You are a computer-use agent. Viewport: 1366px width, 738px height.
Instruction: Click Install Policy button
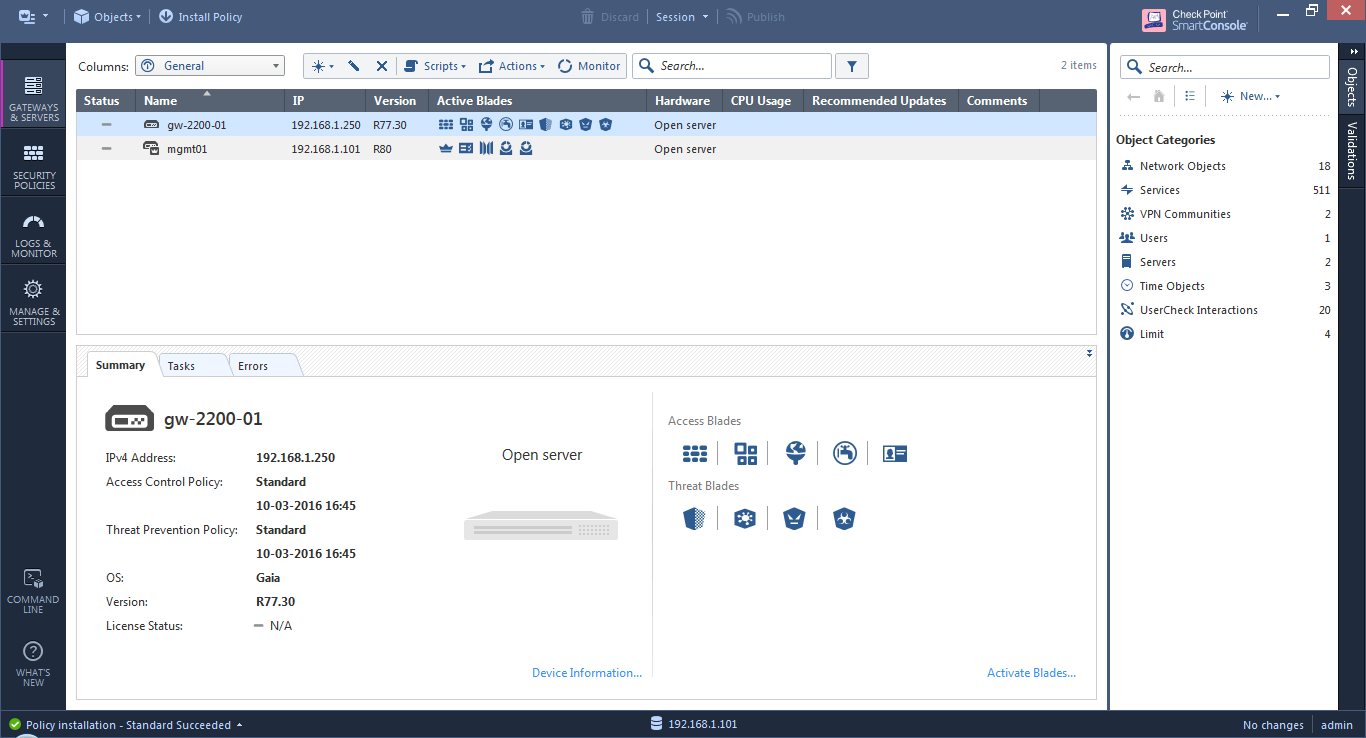click(200, 17)
